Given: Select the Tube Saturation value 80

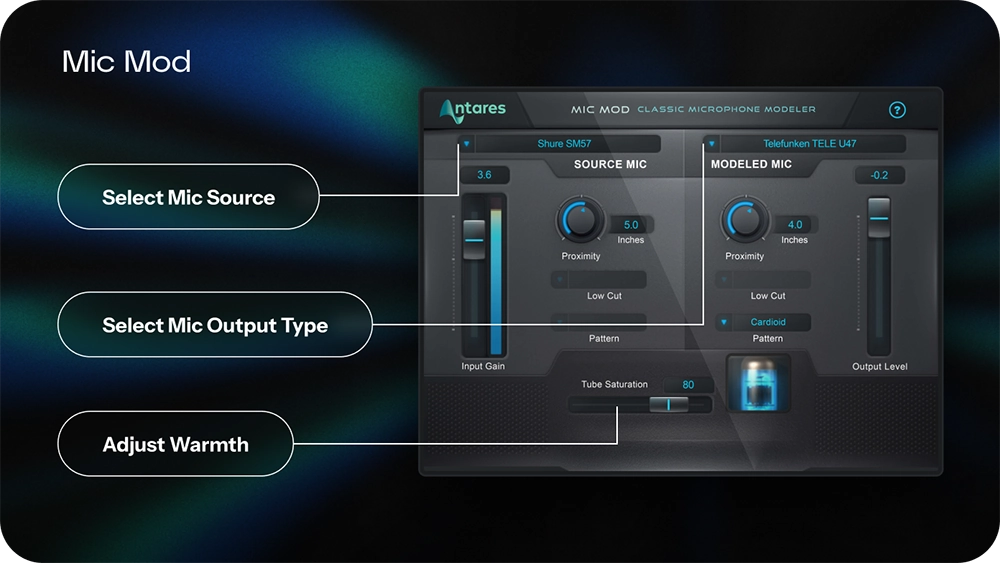Looking at the screenshot, I should (688, 384).
